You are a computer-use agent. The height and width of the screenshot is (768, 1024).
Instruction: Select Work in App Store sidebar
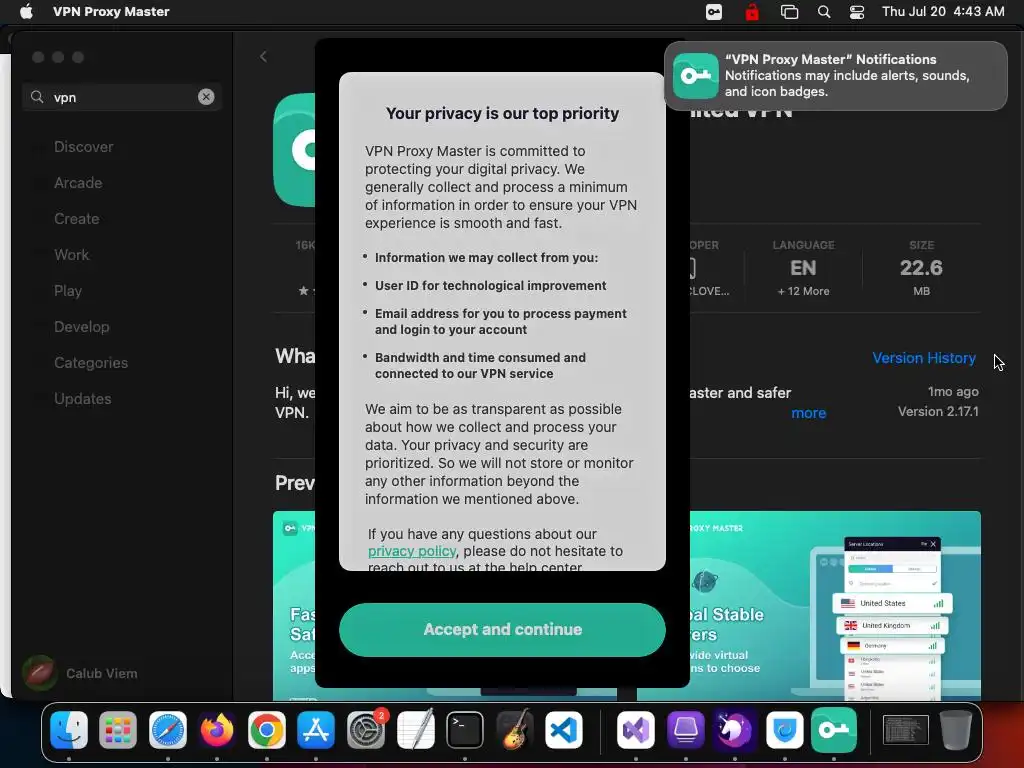pos(71,255)
